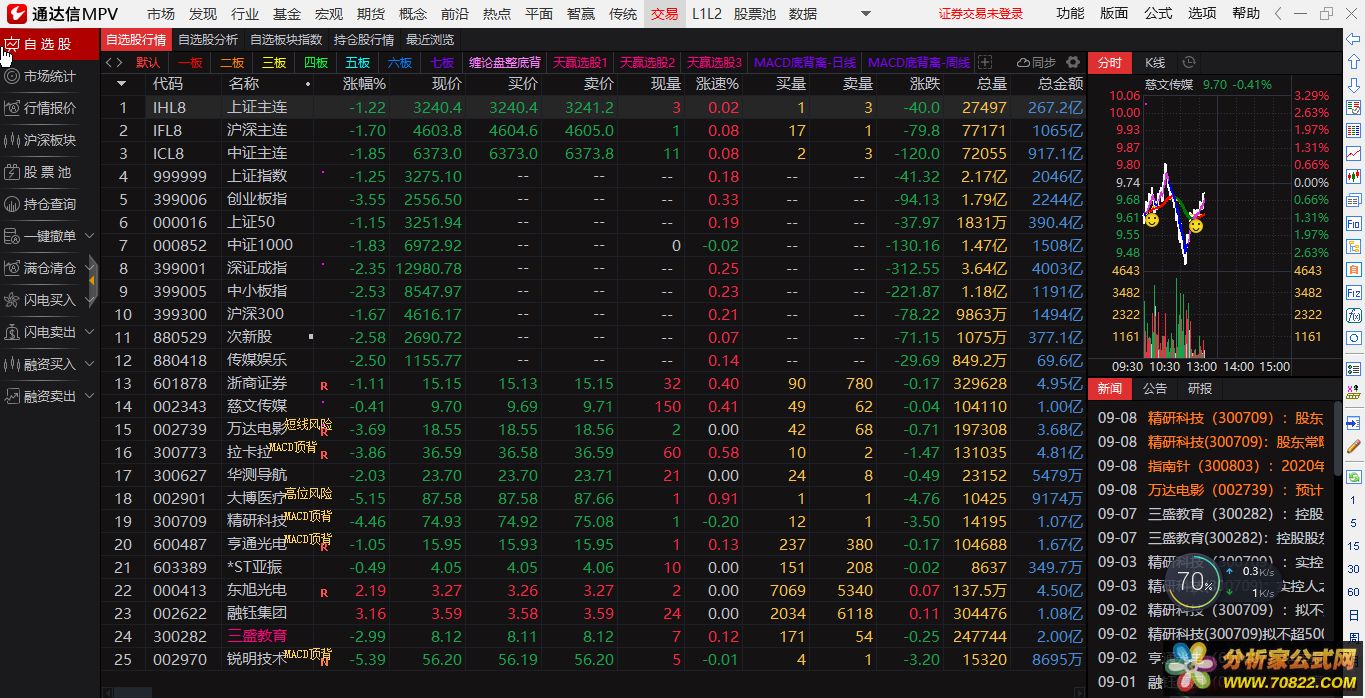Image resolution: width=1365 pixels, height=698 pixels.
Task: Switch chart panel to K线 view
Action: [1155, 62]
